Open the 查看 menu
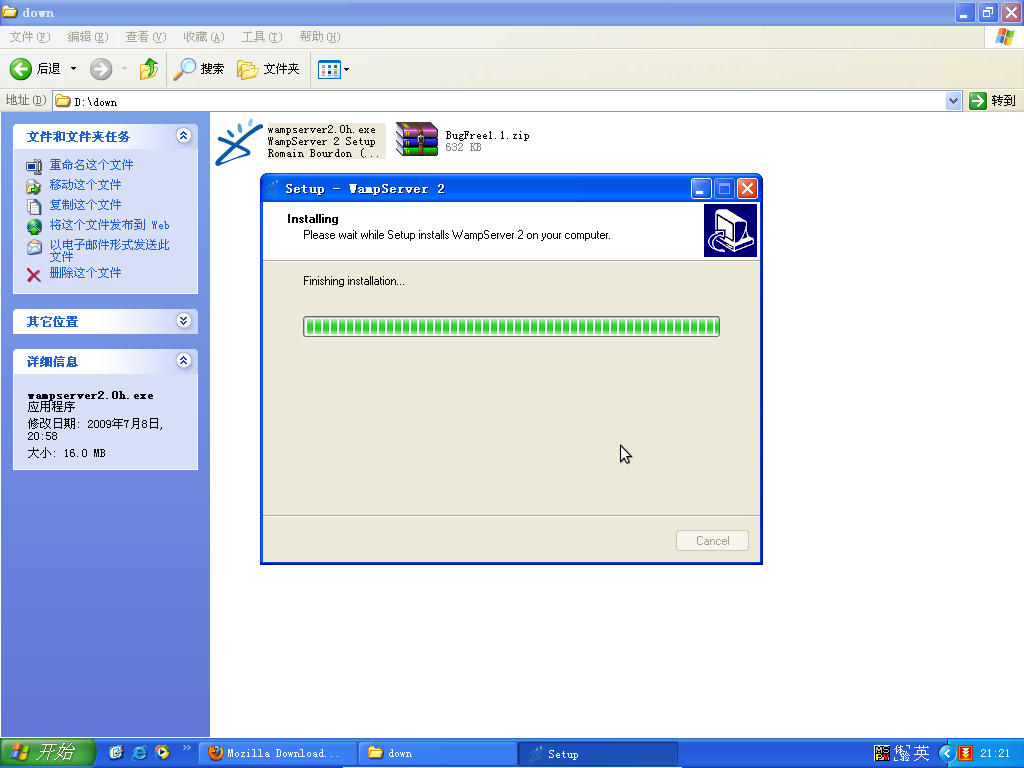This screenshot has height=768, width=1024. click(x=146, y=37)
